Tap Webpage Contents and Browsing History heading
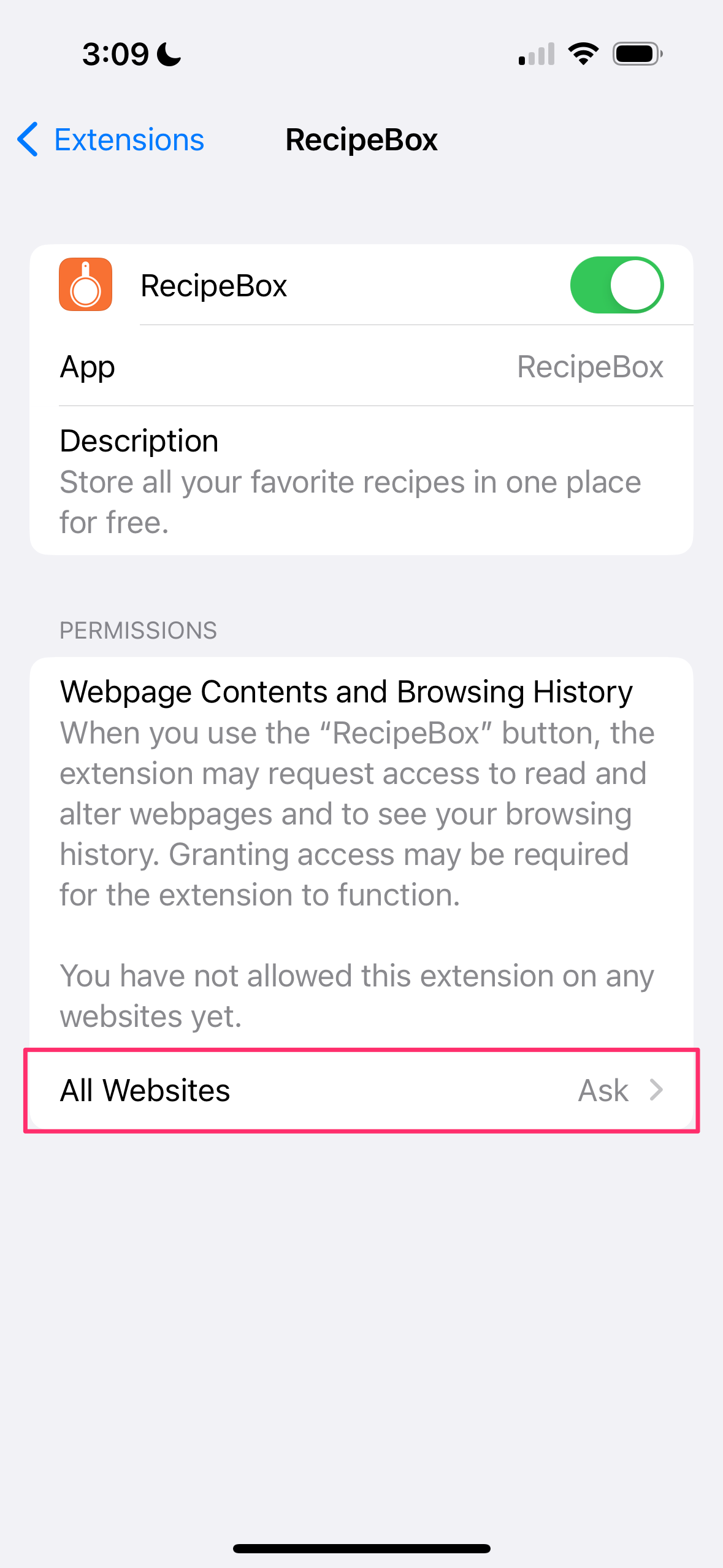This screenshot has height=1568, width=723. coord(346,691)
